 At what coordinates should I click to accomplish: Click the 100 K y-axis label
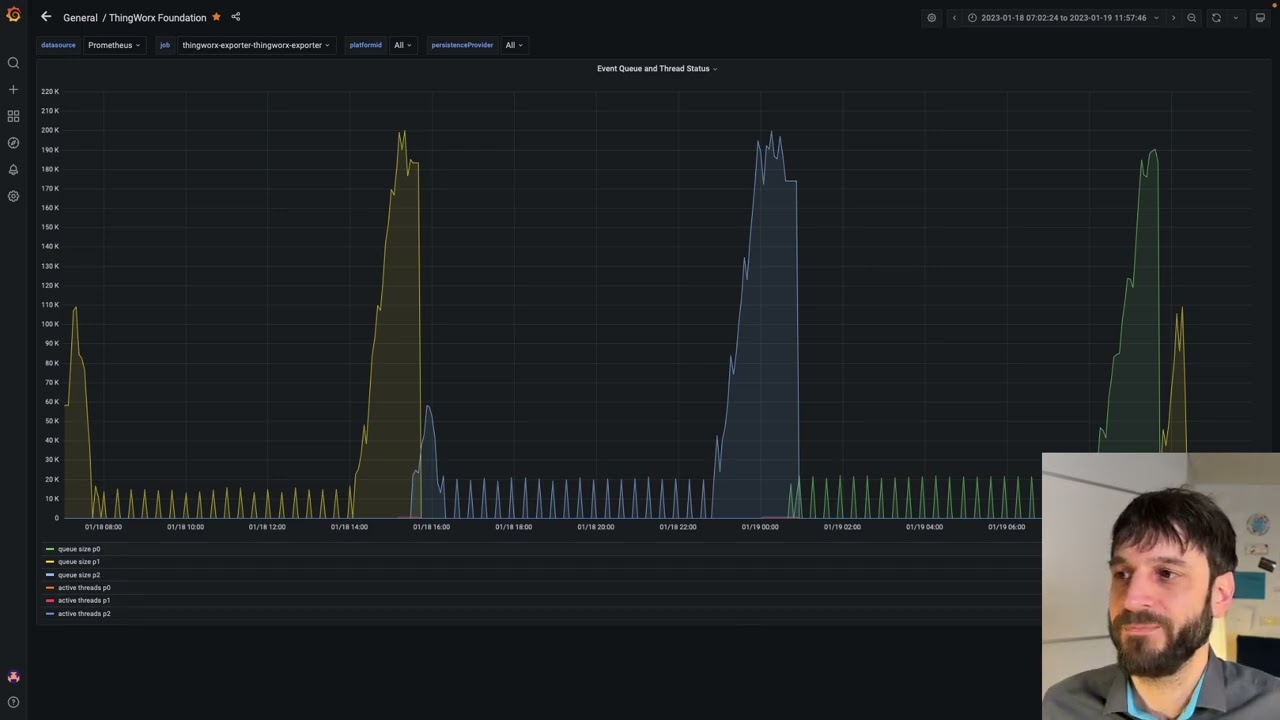coord(50,324)
